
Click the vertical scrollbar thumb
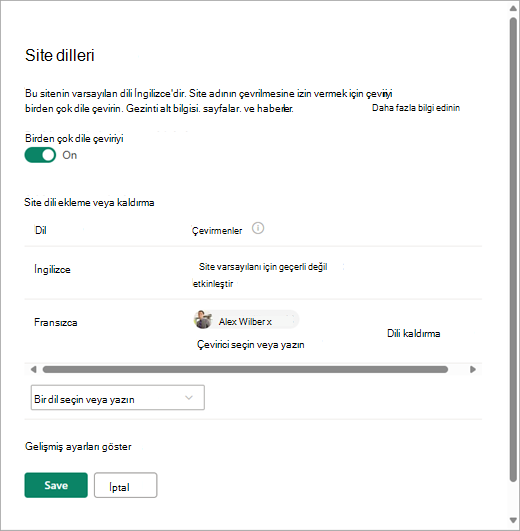[514, 249]
